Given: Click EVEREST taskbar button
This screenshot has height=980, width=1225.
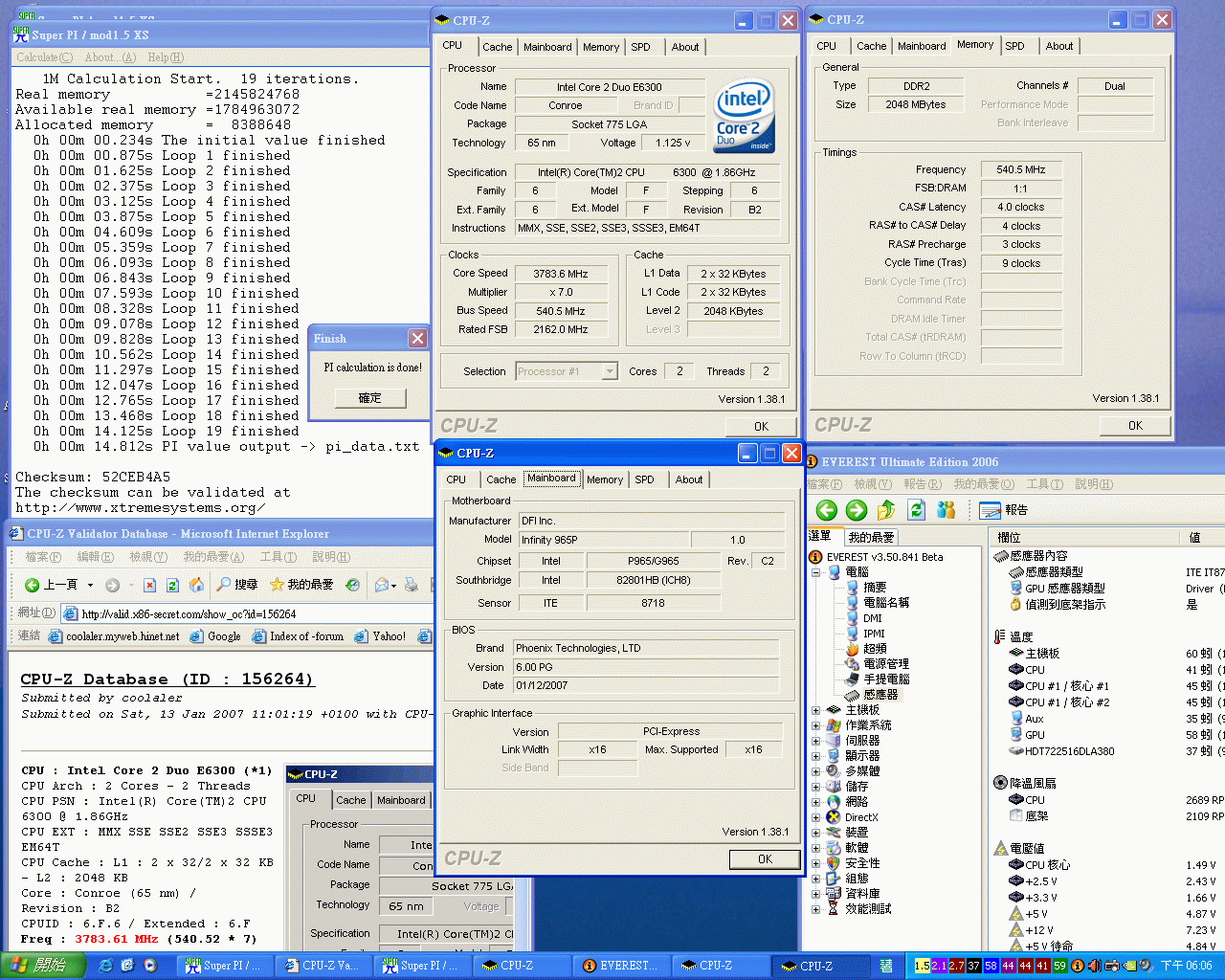Looking at the screenshot, I should click(x=621, y=966).
